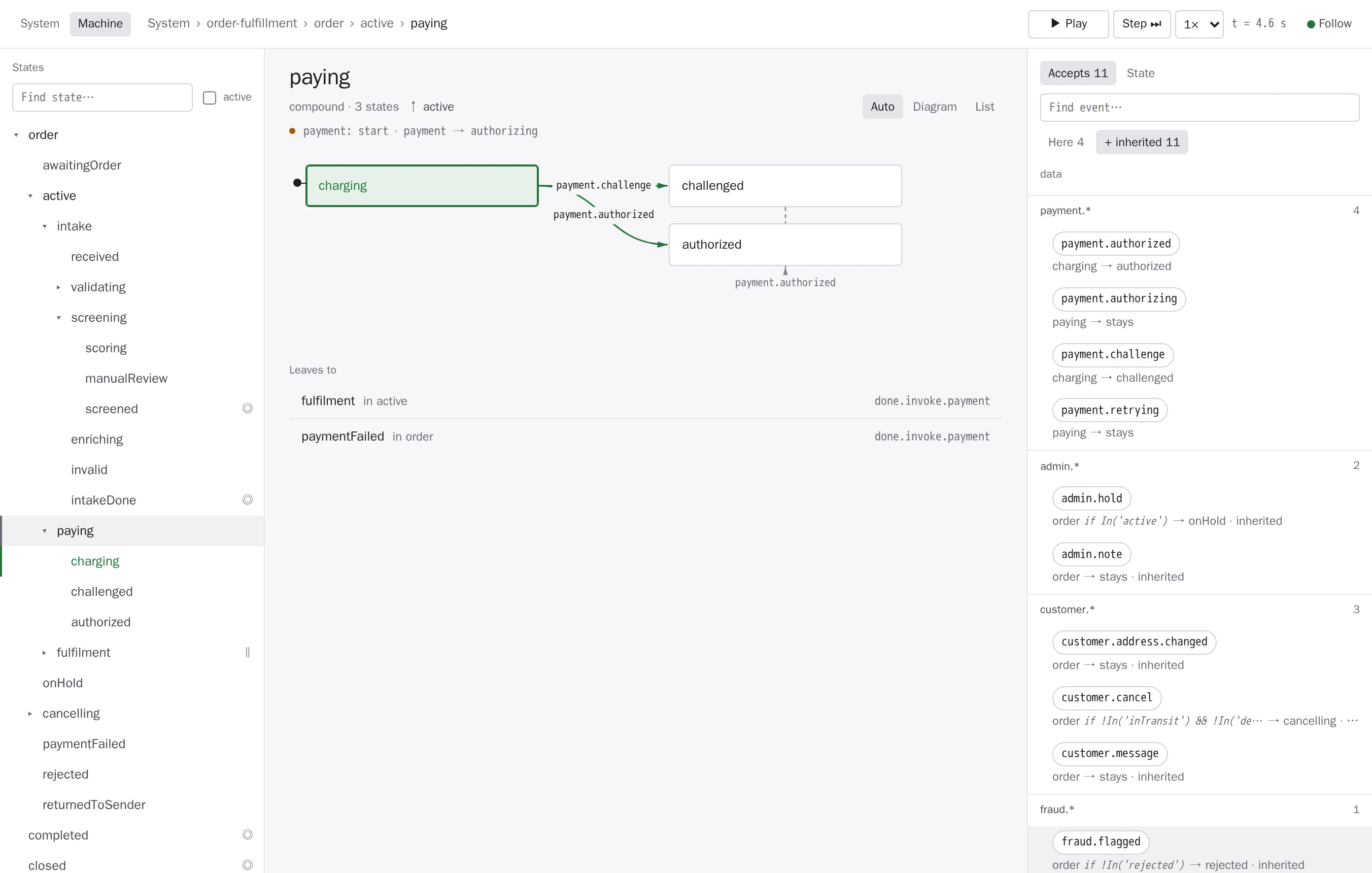Send the customer.message event

point(1109,754)
